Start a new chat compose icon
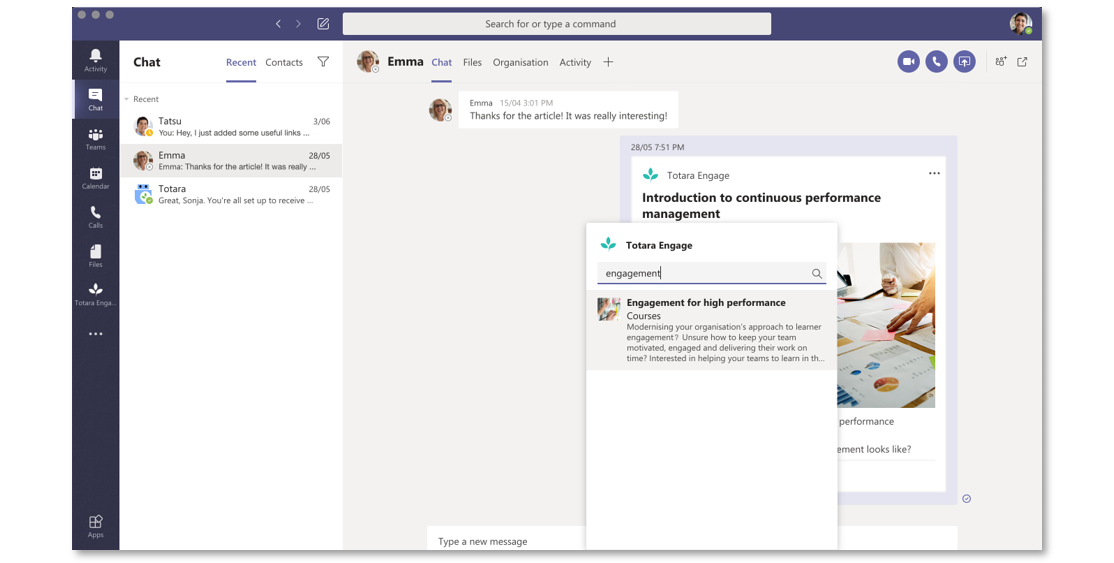 323,23
